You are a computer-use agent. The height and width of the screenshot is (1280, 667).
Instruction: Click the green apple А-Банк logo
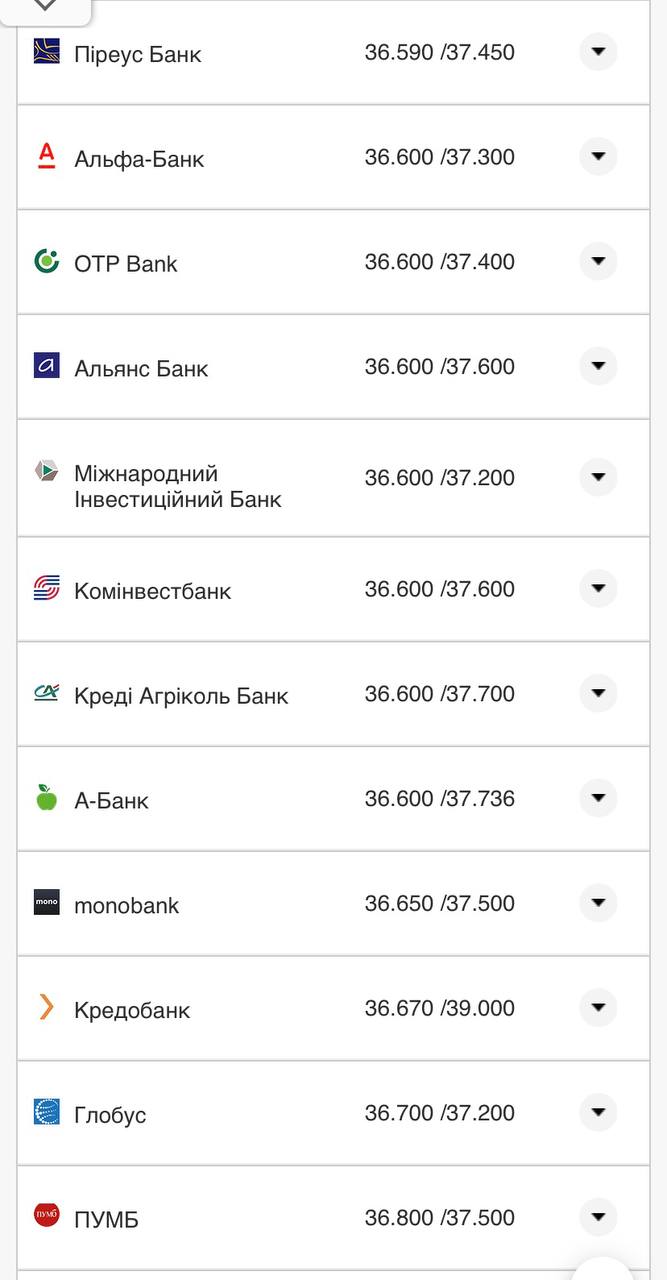click(x=47, y=797)
